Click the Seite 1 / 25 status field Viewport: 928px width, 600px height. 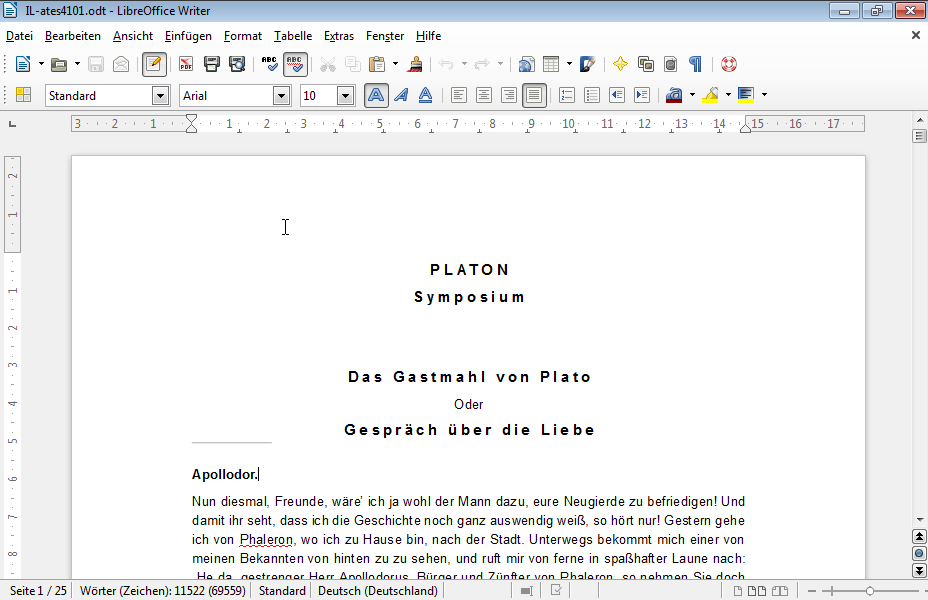(x=38, y=591)
